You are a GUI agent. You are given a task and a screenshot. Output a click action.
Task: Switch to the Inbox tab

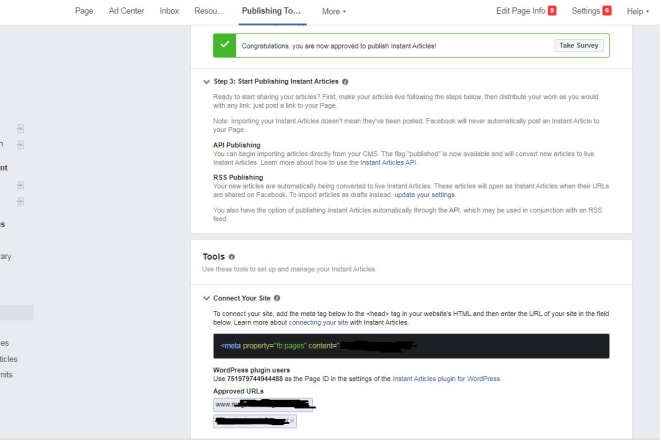click(169, 11)
